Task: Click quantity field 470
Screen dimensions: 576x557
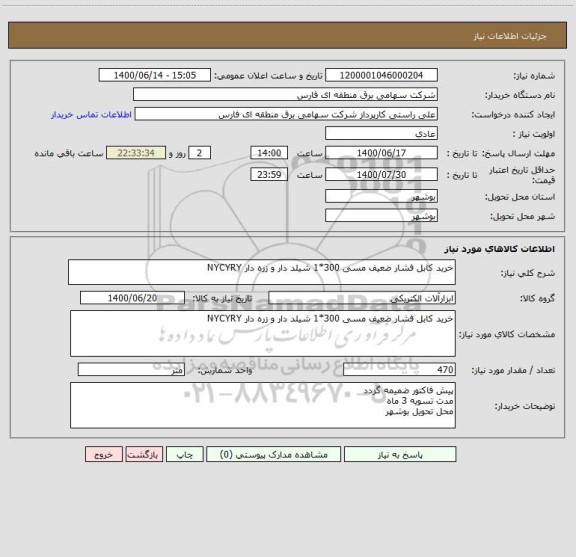Action: coord(399,370)
